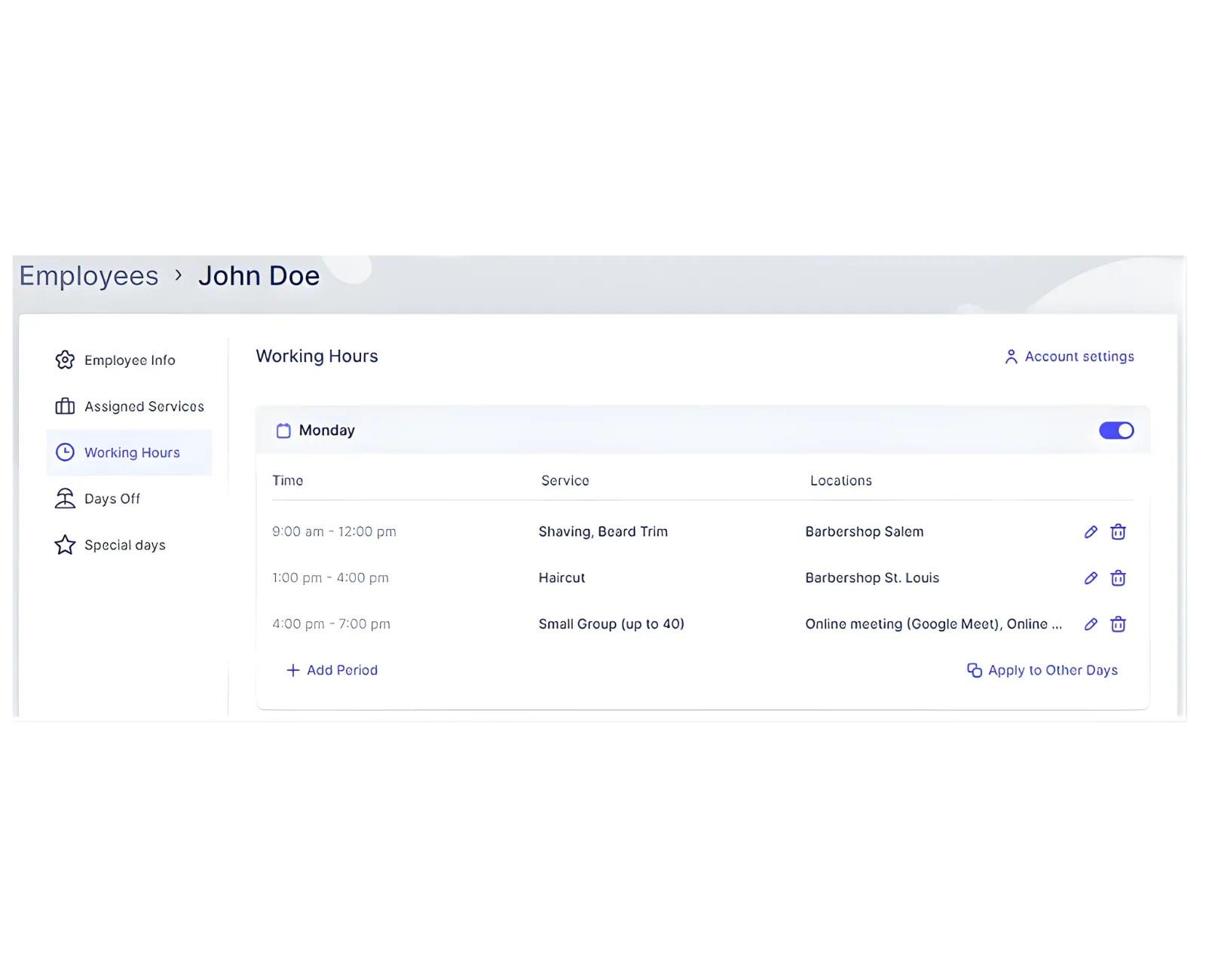The image size is (1206, 980).
Task: Edit the Shaving, Beard Trim period with pencil icon
Action: [x=1091, y=531]
